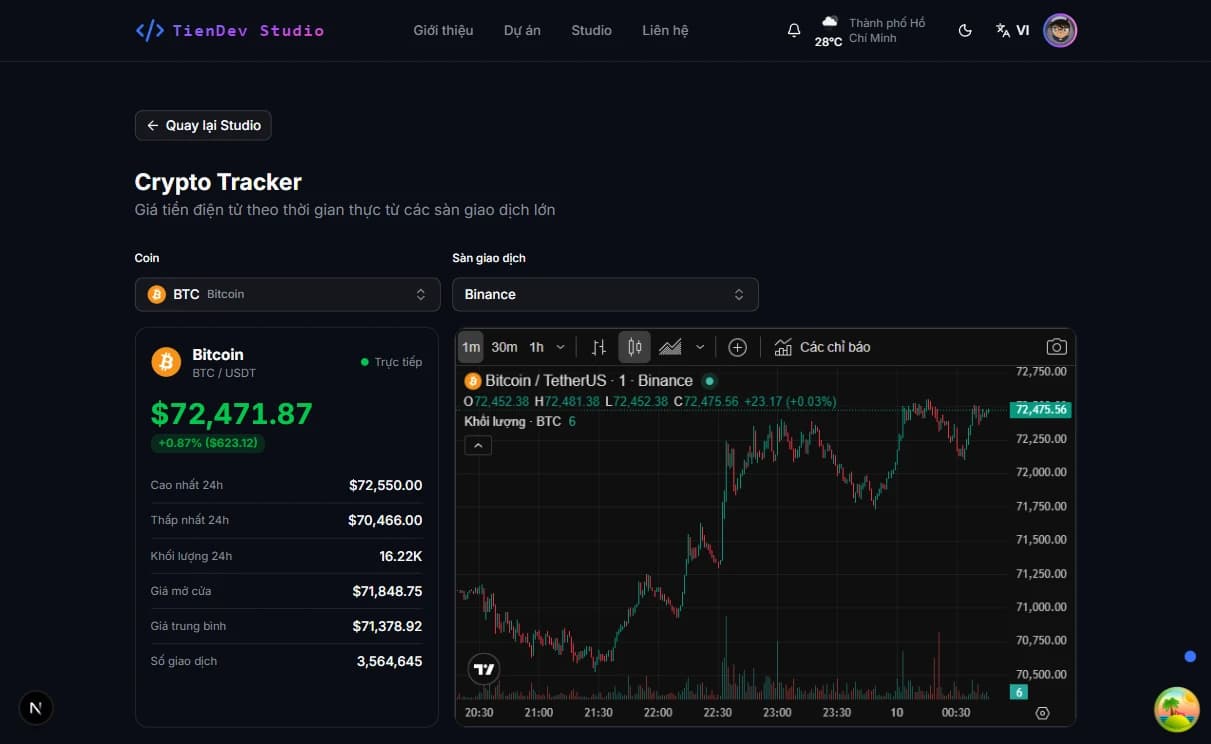Click the Crypto Tracker heading

click(218, 182)
